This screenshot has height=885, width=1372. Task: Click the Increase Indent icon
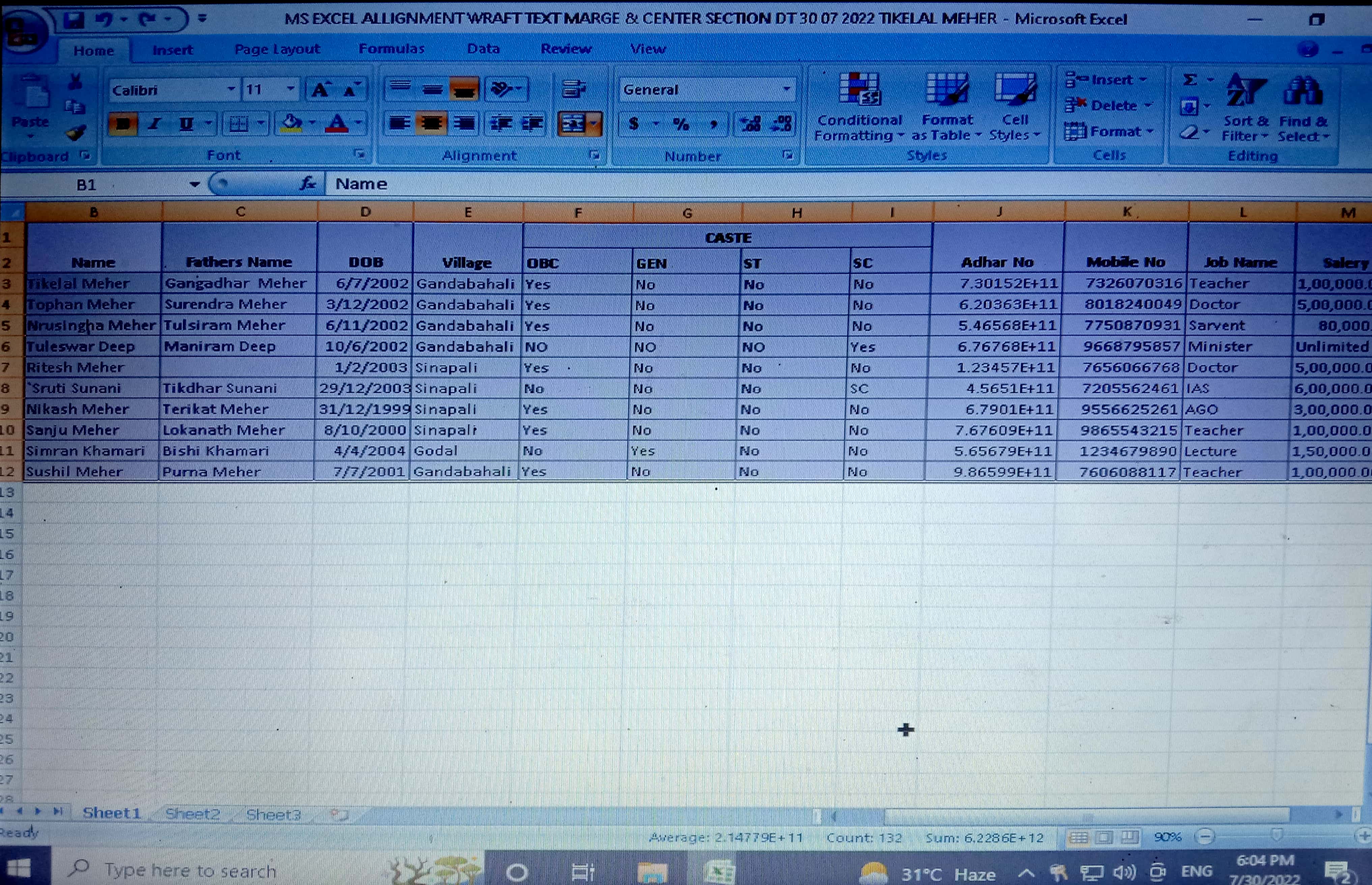tap(533, 123)
